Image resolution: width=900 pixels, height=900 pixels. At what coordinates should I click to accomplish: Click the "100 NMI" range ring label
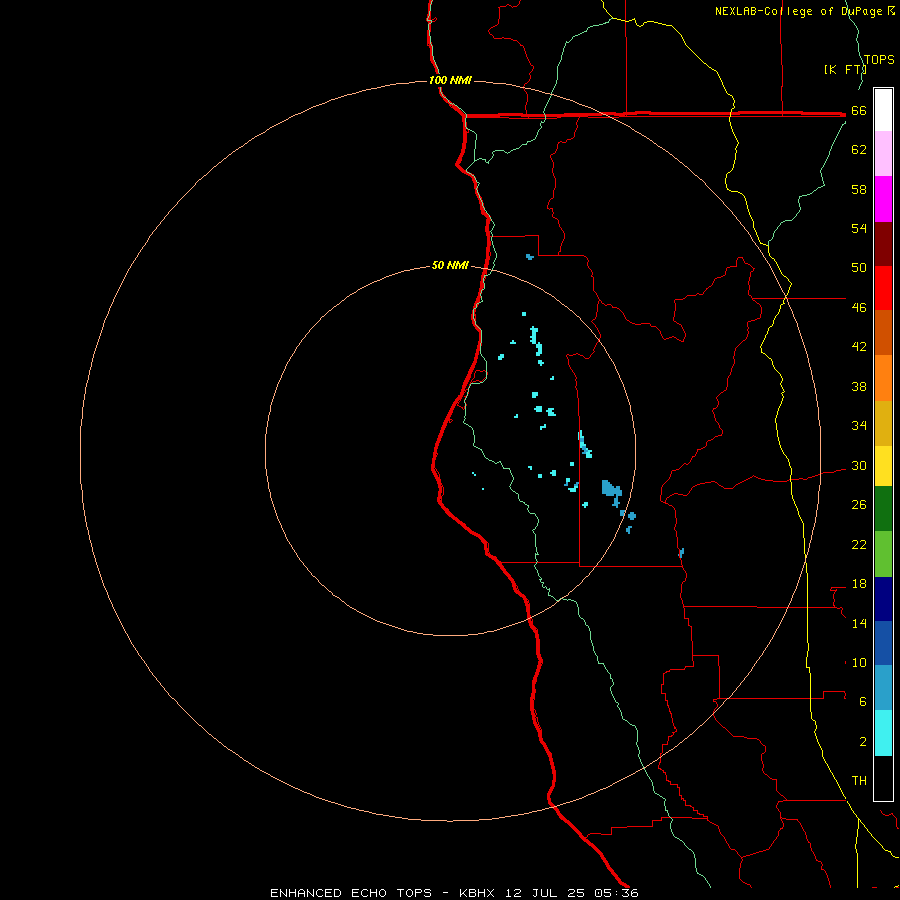coord(450,80)
